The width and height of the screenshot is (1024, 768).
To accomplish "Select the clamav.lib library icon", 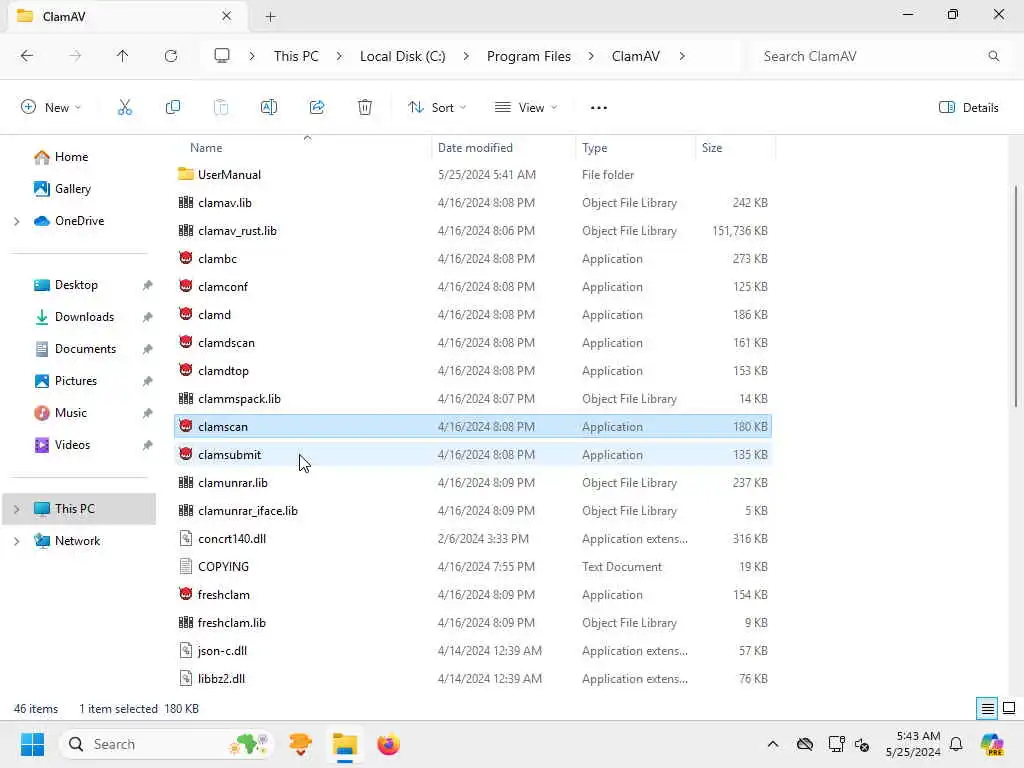I will tap(185, 202).
